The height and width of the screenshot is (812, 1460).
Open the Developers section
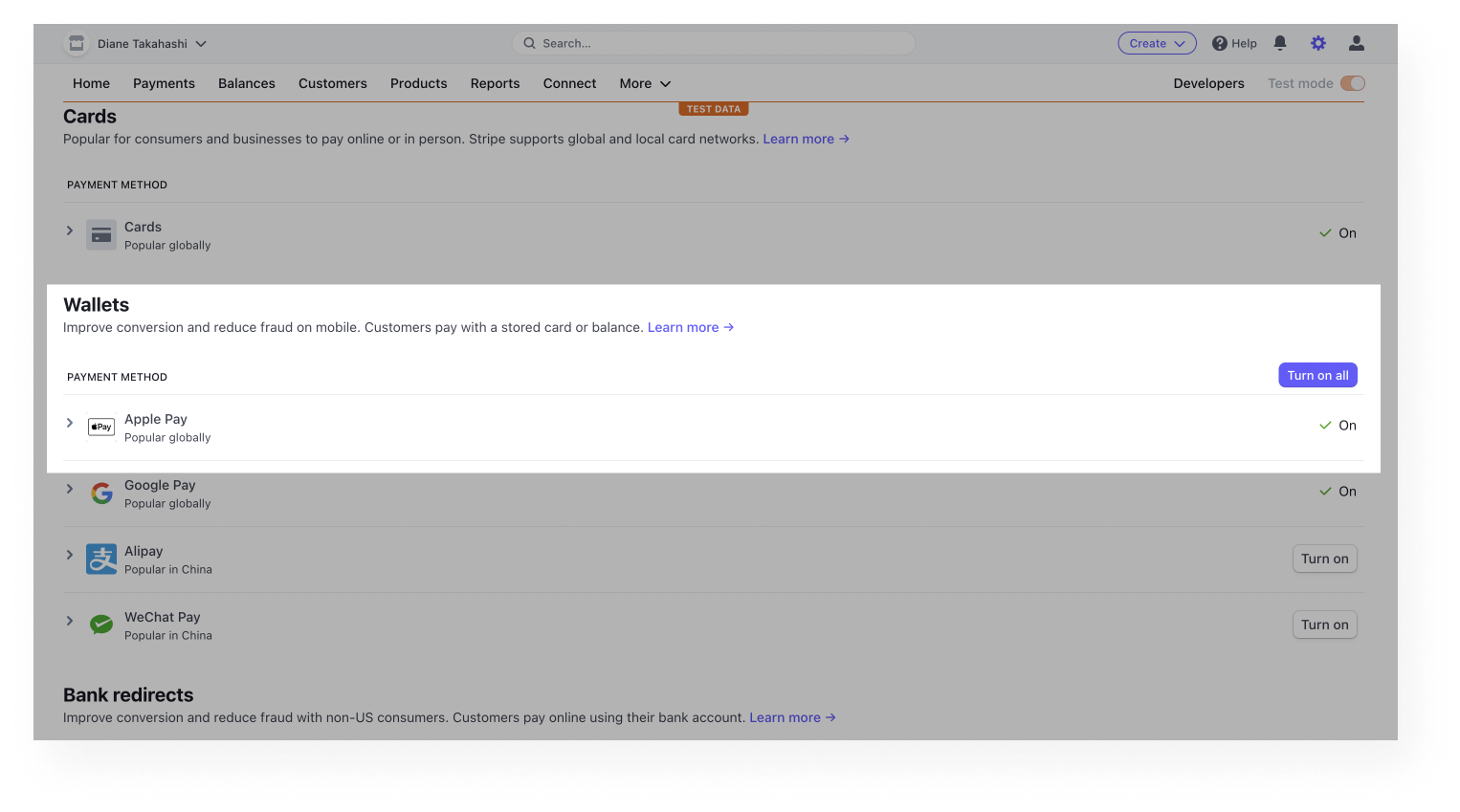click(x=1208, y=83)
